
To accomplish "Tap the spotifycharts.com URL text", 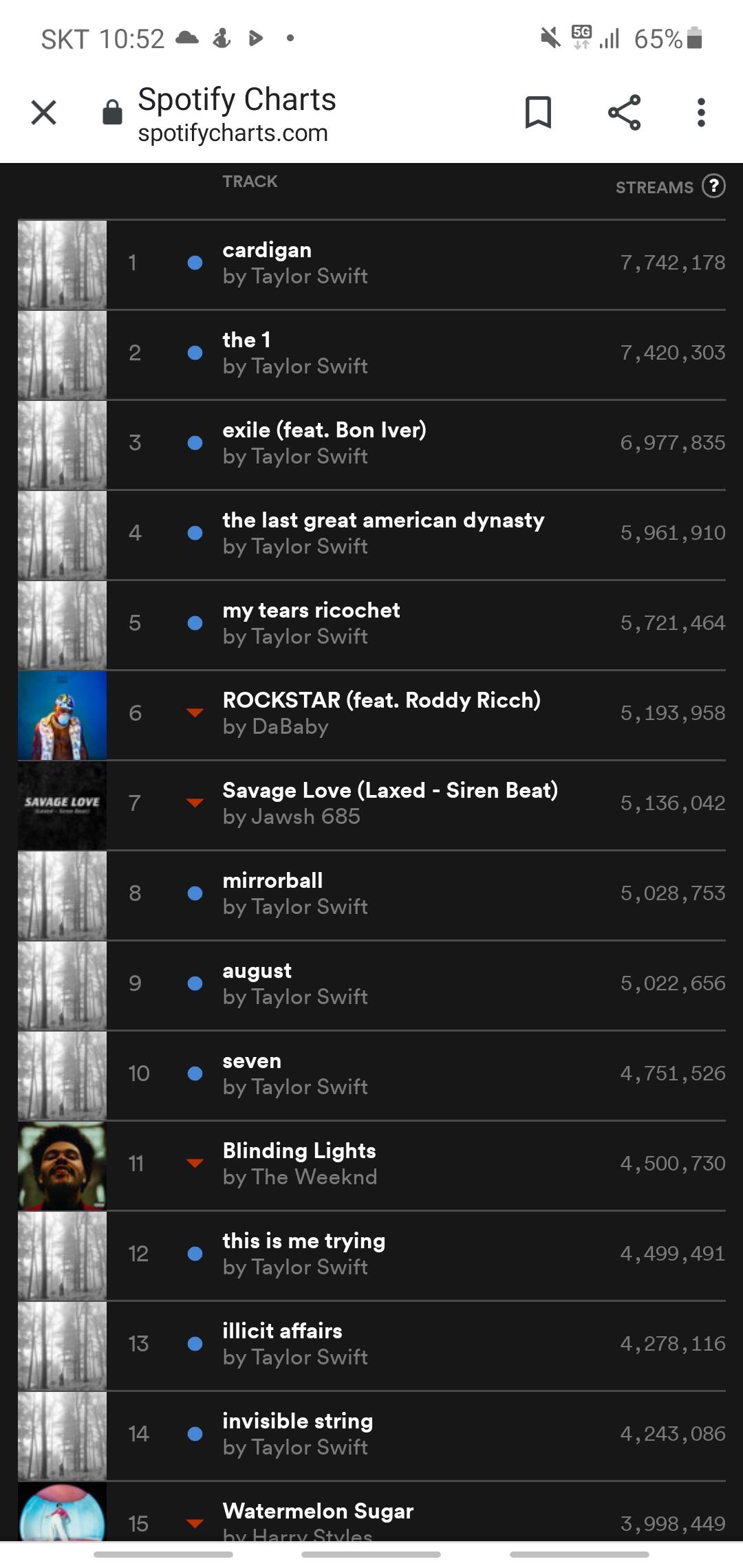I will point(233,133).
